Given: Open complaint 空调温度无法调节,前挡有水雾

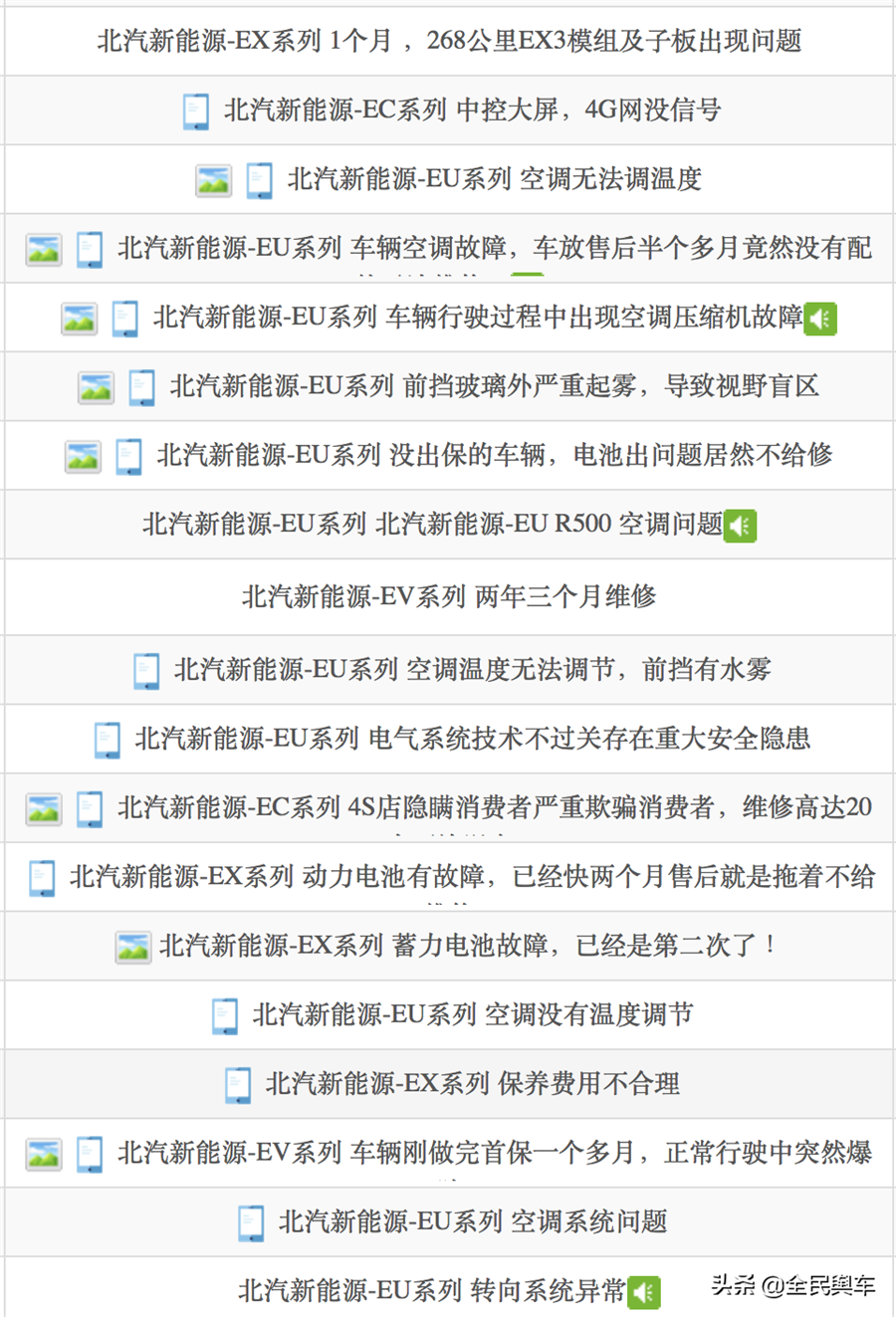Looking at the screenshot, I should tap(472, 670).
